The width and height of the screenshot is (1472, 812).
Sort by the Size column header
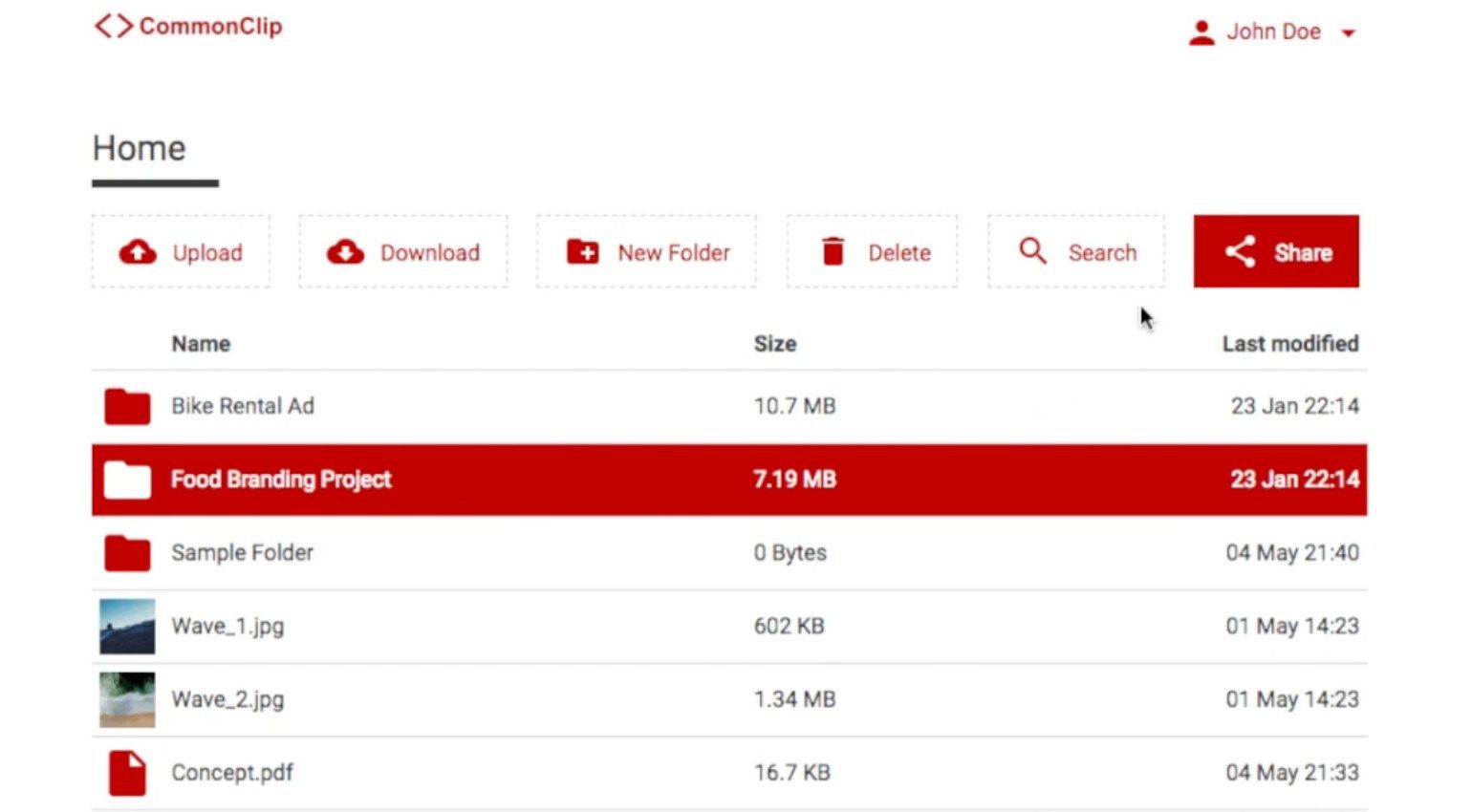775,344
